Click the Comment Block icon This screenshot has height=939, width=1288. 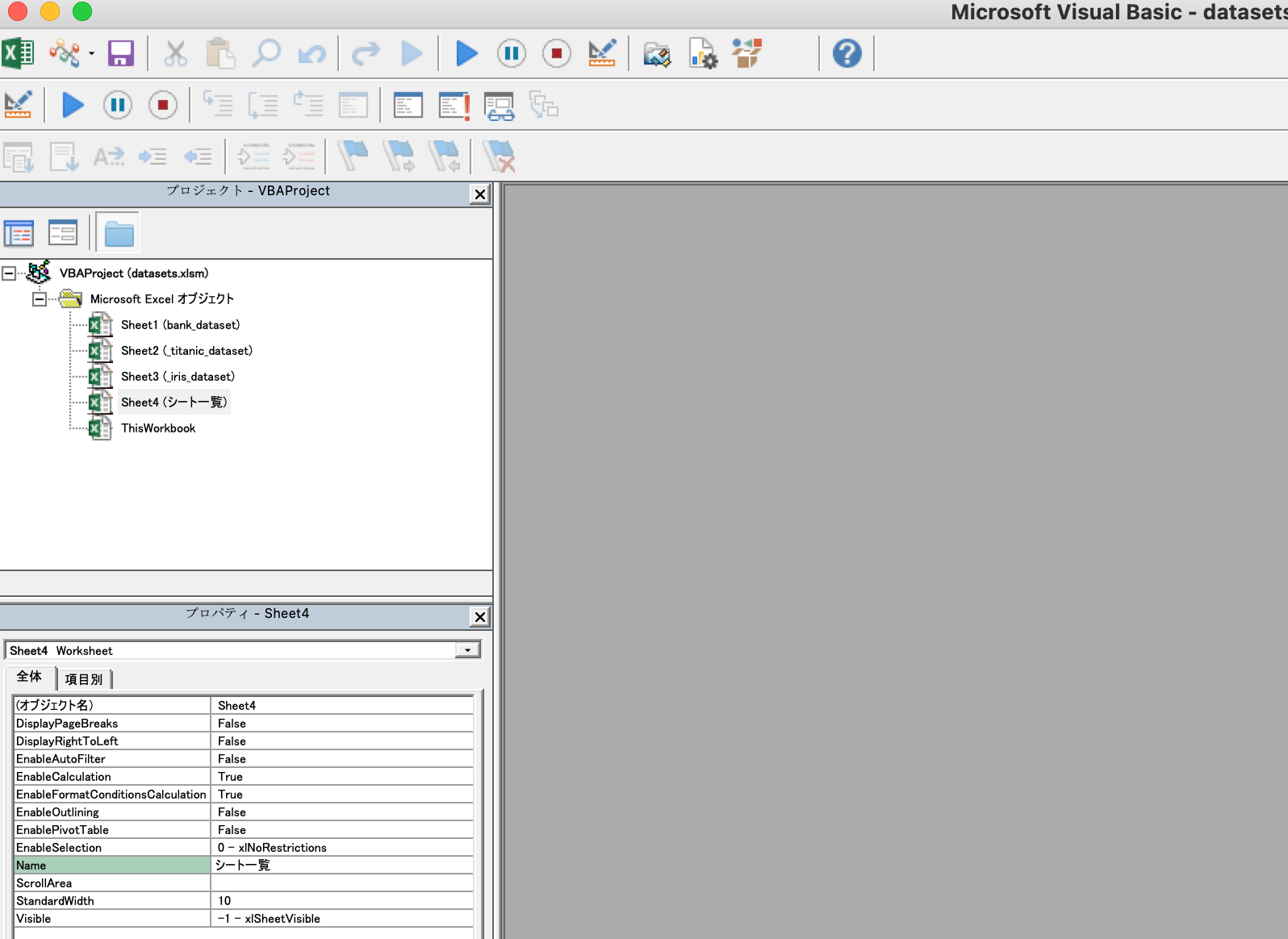click(x=253, y=156)
